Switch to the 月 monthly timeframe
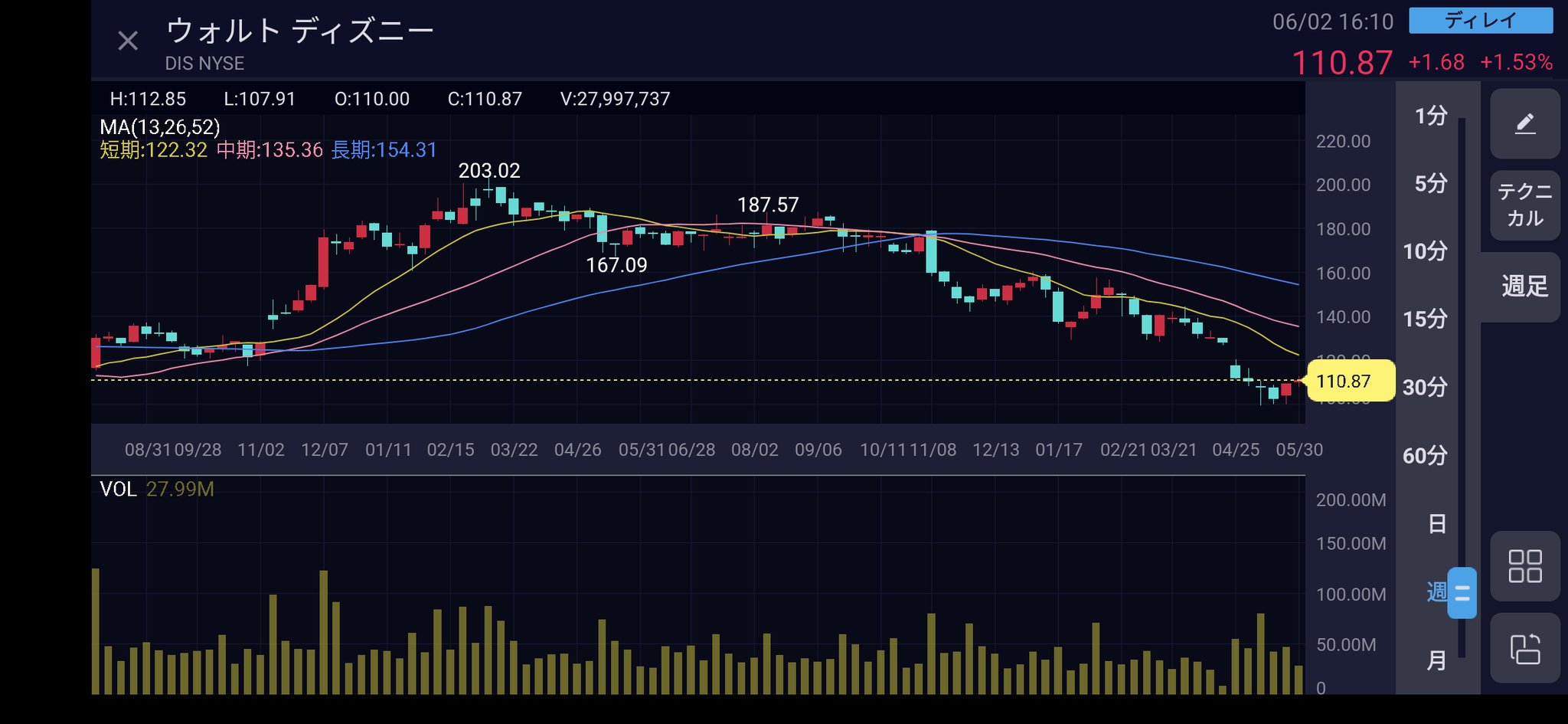 [1437, 660]
